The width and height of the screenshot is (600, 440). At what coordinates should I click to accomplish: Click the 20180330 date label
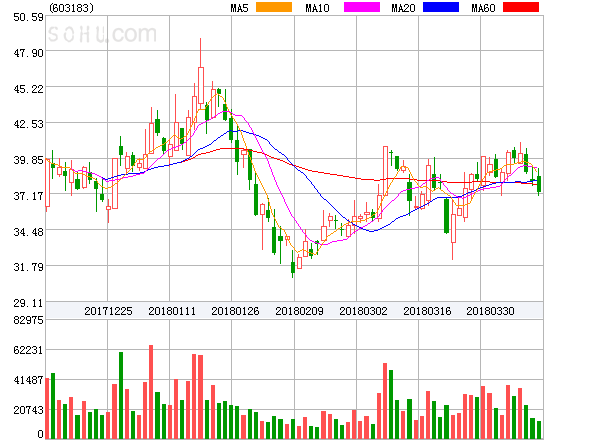pyautogui.click(x=490, y=311)
